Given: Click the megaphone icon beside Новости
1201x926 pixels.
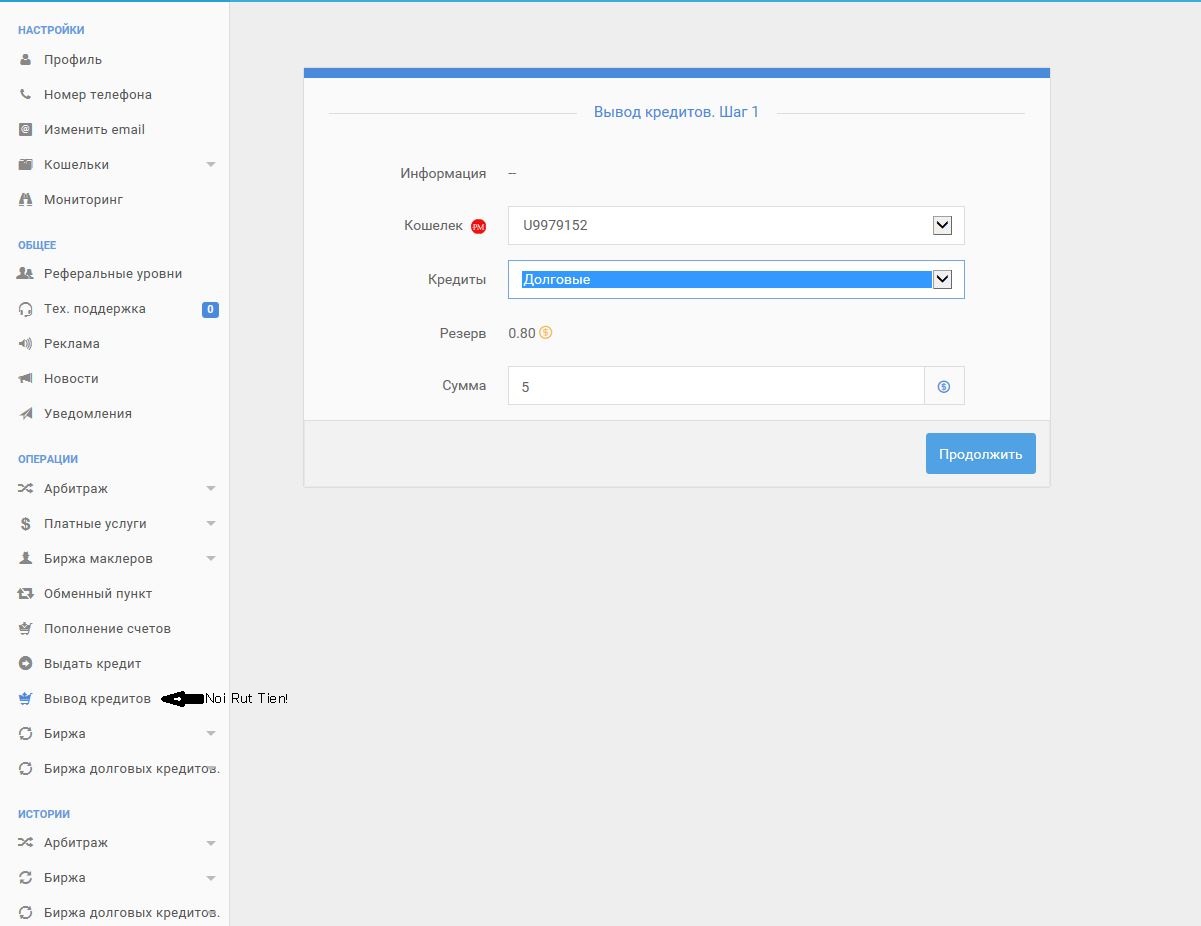Looking at the screenshot, I should coord(26,379).
